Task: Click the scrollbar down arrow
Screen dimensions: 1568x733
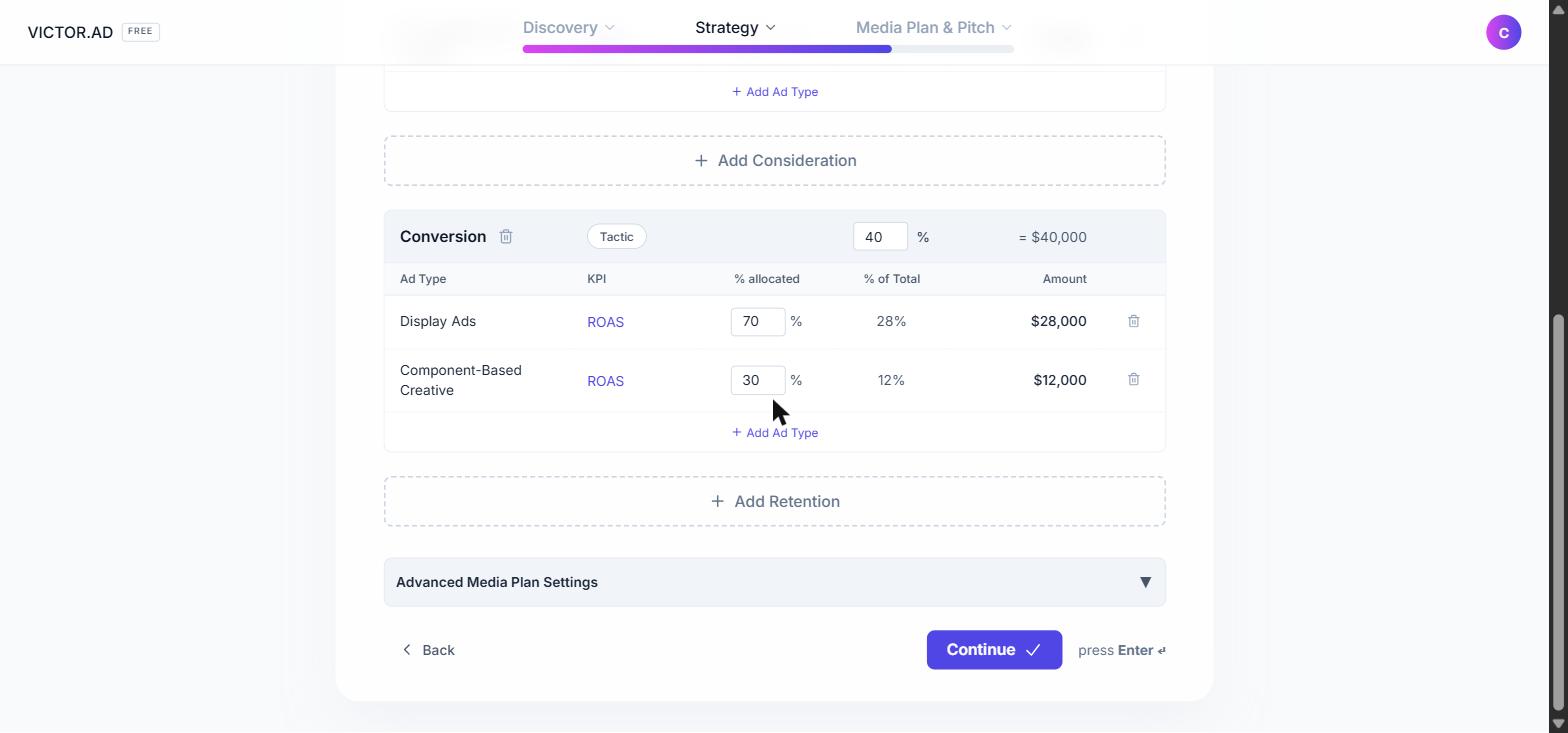Action: click(1558, 723)
